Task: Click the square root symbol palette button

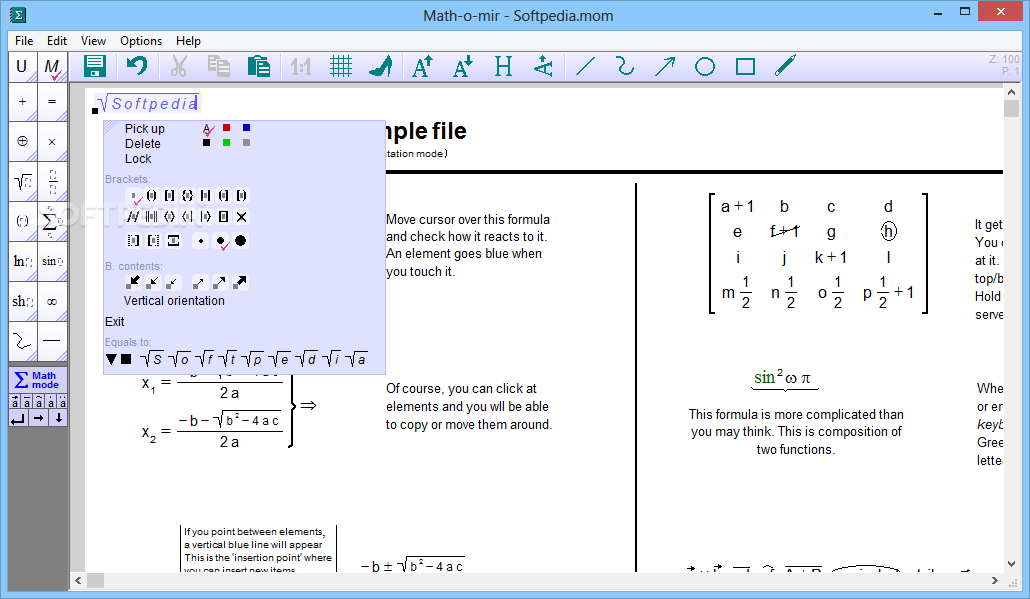Action: click(23, 181)
